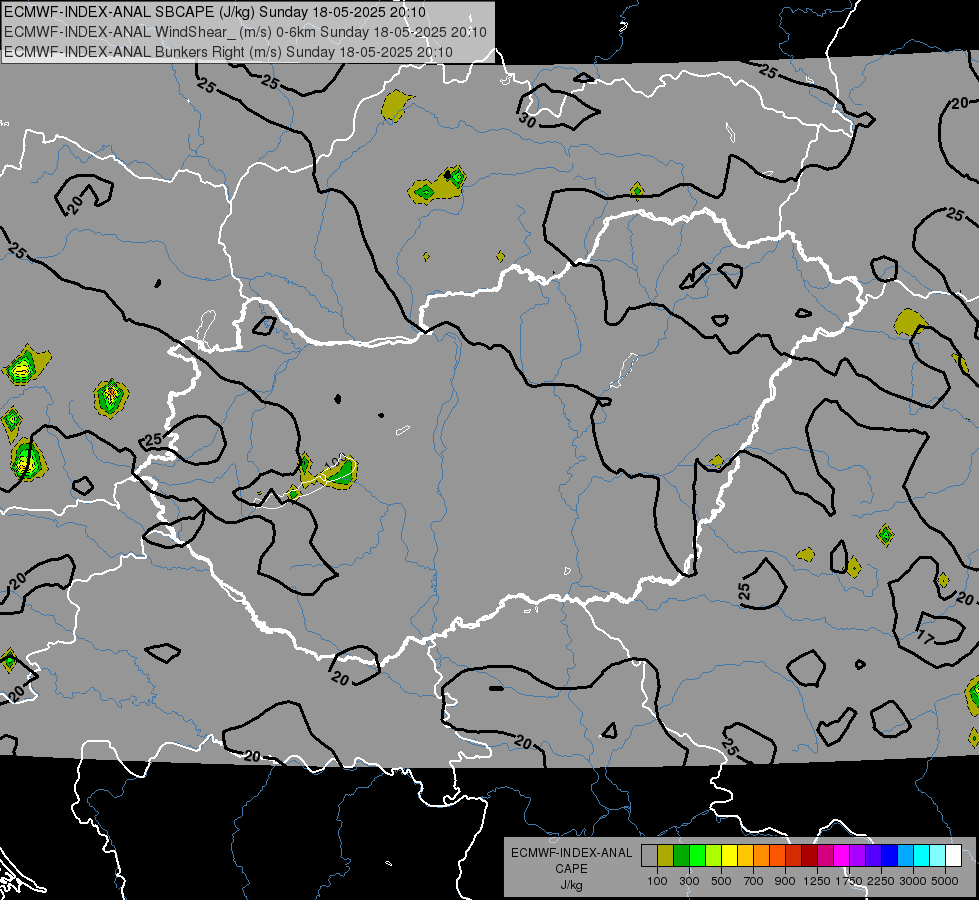Image resolution: width=979 pixels, height=900 pixels.
Task: Click the olive swatch in CAPE legend
Action: tap(666, 855)
